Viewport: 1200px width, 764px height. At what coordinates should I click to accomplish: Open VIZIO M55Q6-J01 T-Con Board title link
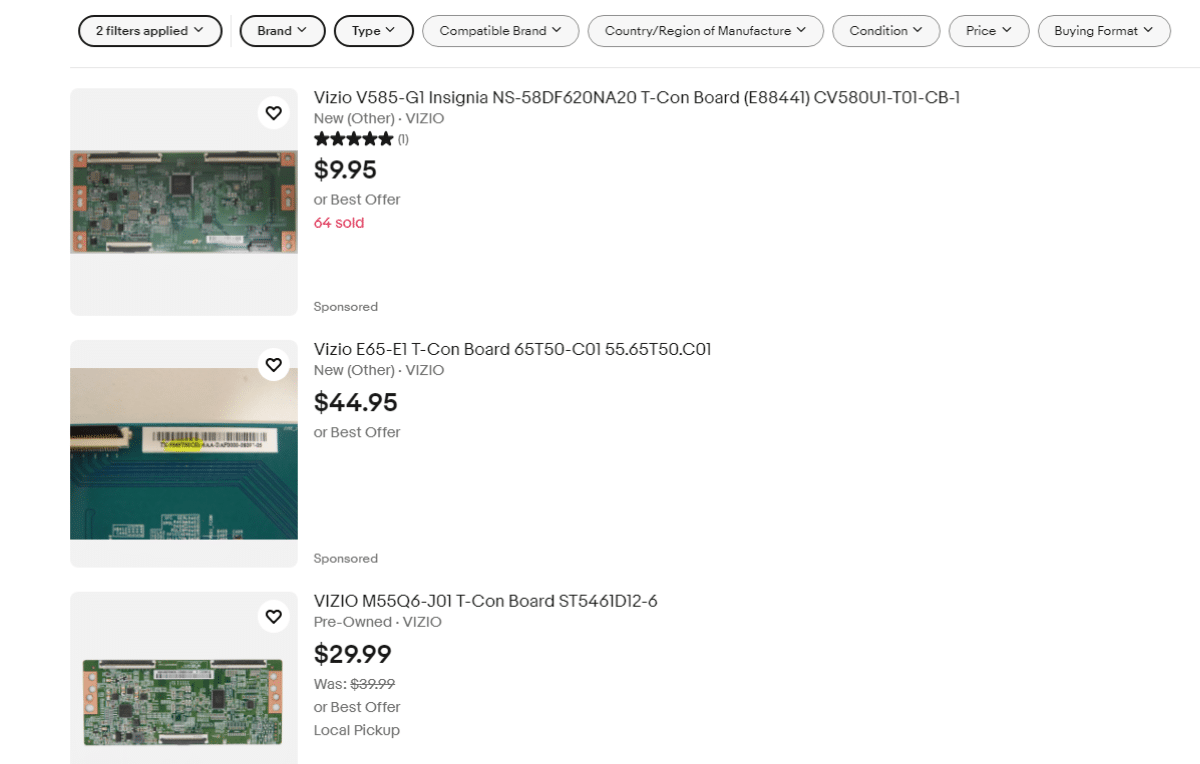[x=485, y=601]
